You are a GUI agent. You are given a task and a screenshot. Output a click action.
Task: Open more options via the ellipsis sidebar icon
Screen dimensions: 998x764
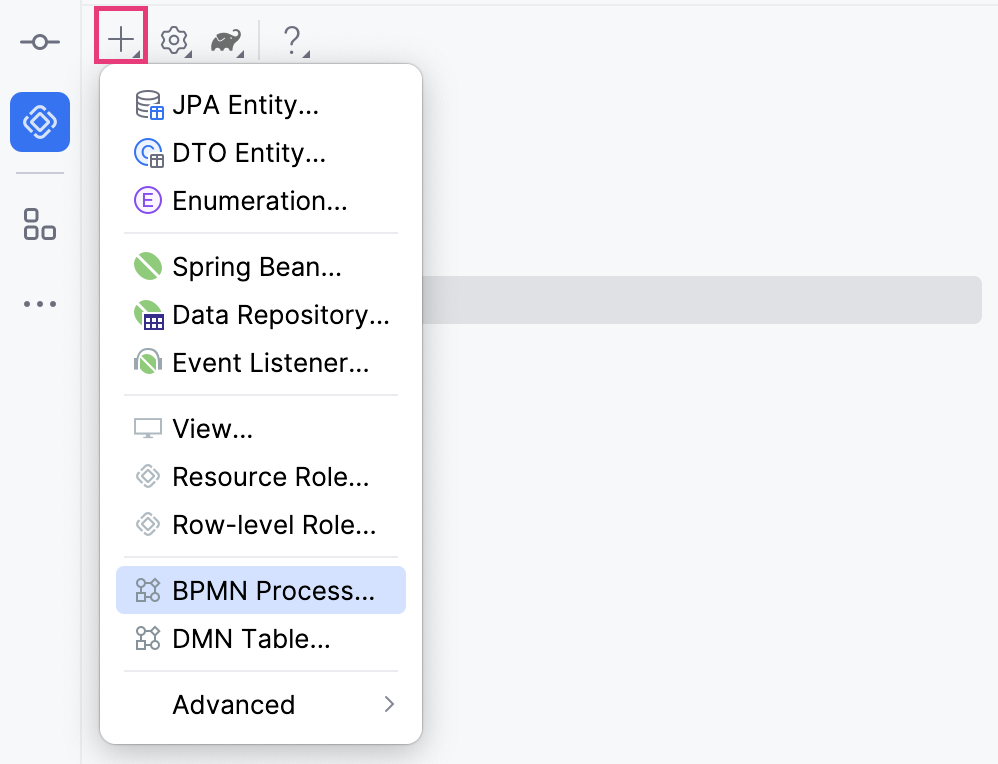[40, 303]
